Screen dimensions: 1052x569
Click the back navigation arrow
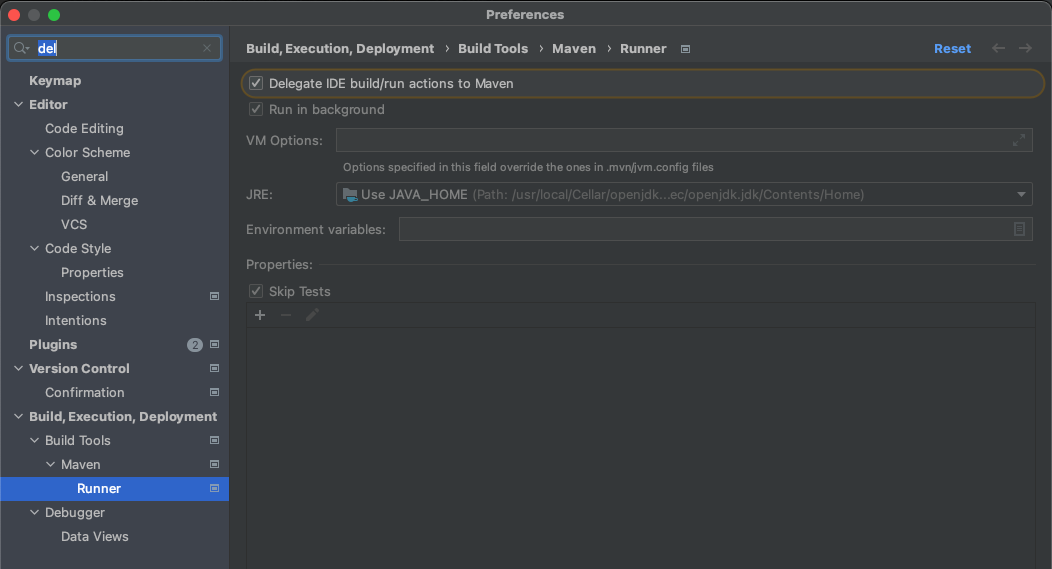[998, 48]
